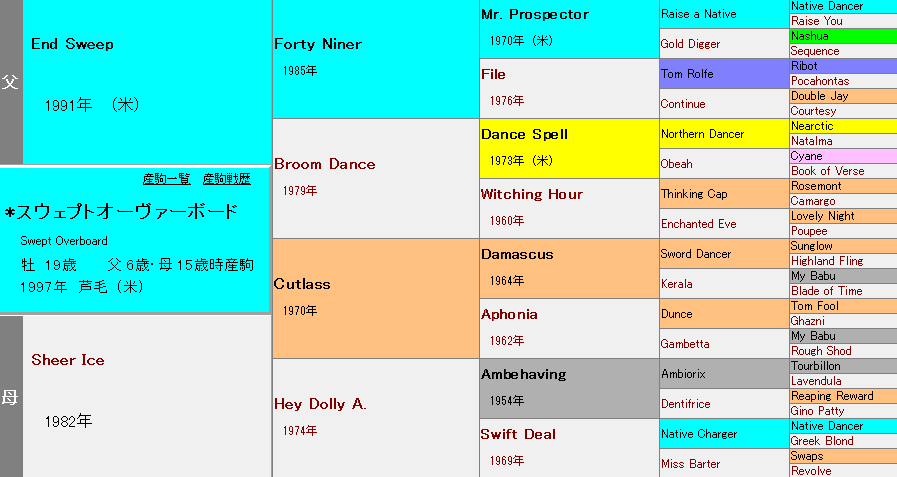Click the Mr. Prospector cell
This screenshot has height=477, width=897.
[569, 29]
